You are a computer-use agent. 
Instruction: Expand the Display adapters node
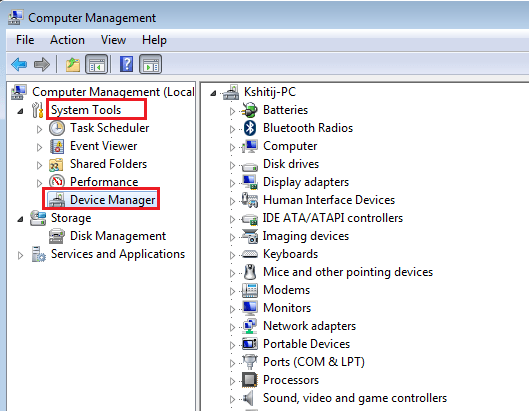(232, 183)
